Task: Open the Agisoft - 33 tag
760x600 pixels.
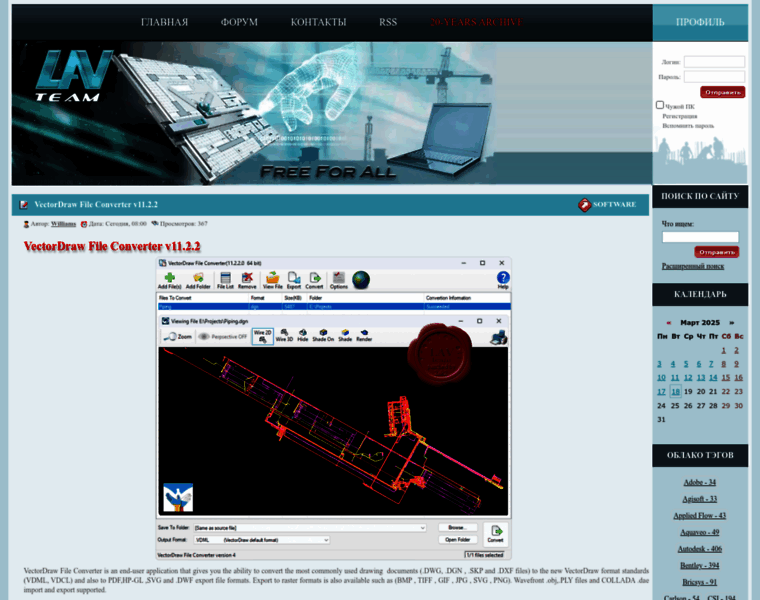Action: (x=699, y=499)
